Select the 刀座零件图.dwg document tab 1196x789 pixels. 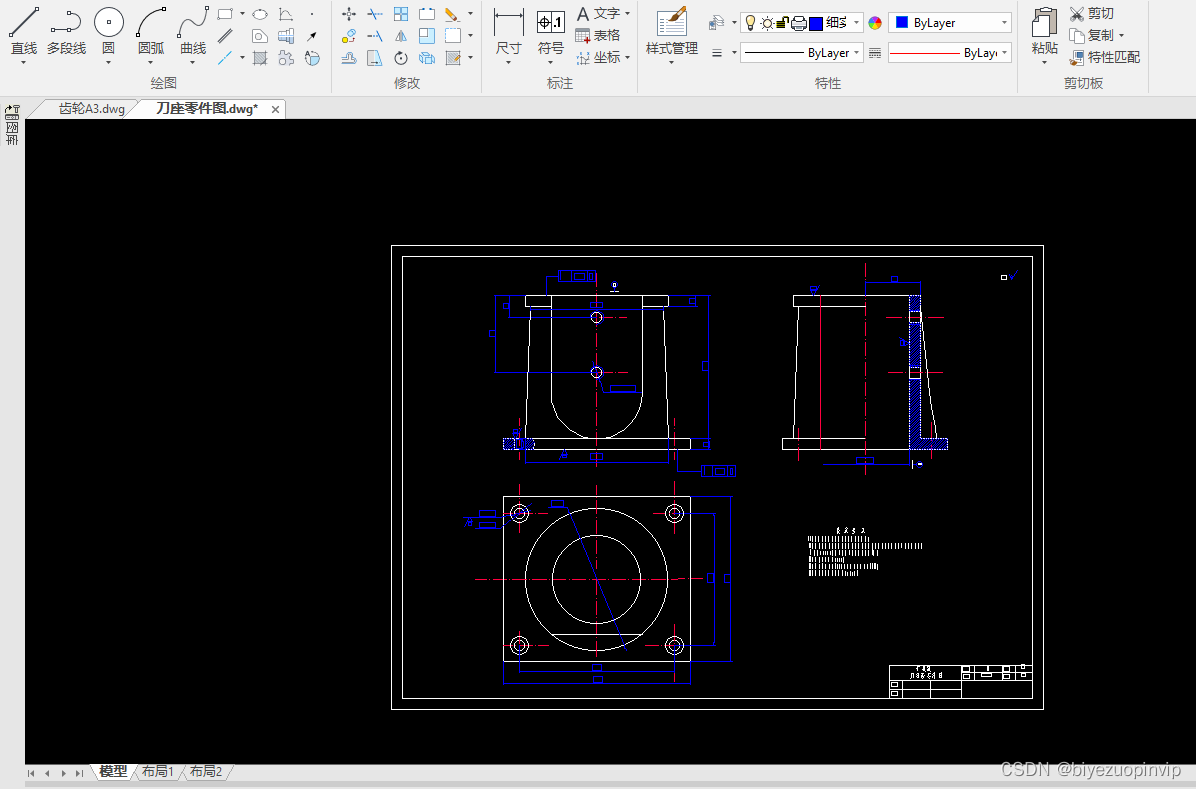pyautogui.click(x=207, y=108)
